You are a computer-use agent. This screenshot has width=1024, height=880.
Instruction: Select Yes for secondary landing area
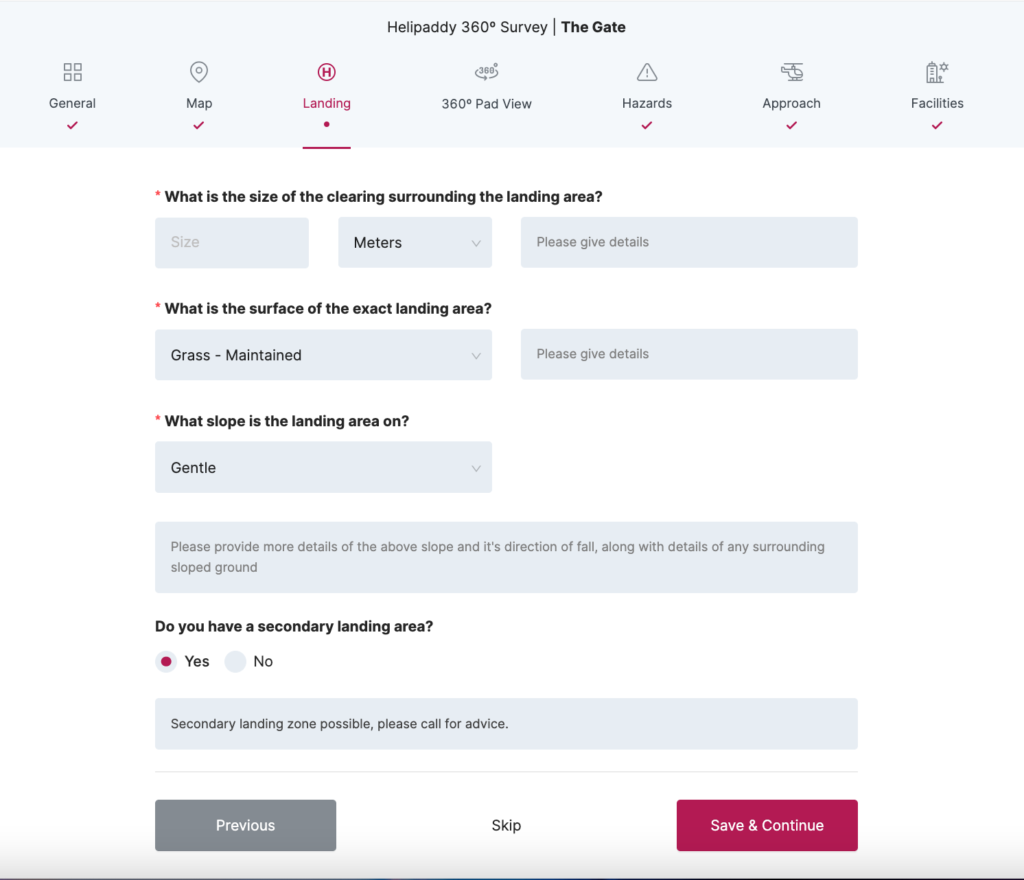click(x=166, y=661)
